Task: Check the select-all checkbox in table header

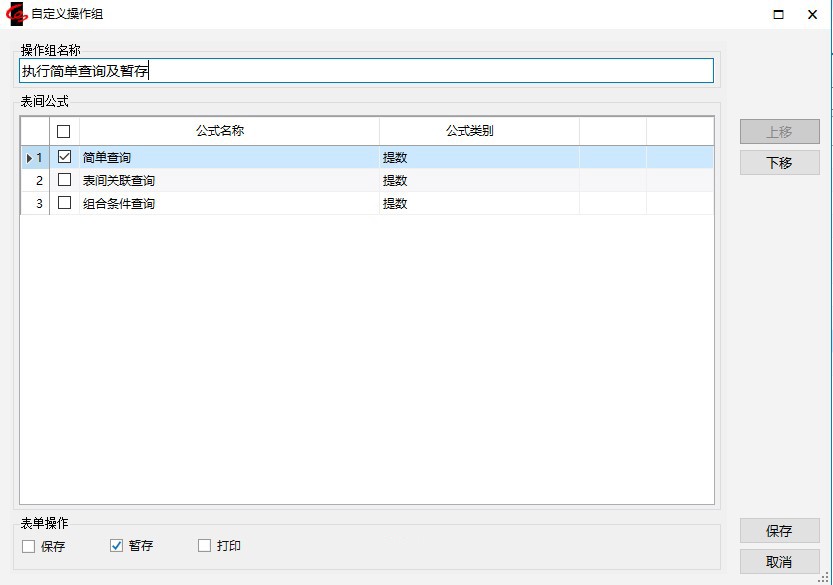Action: pyautogui.click(x=64, y=131)
